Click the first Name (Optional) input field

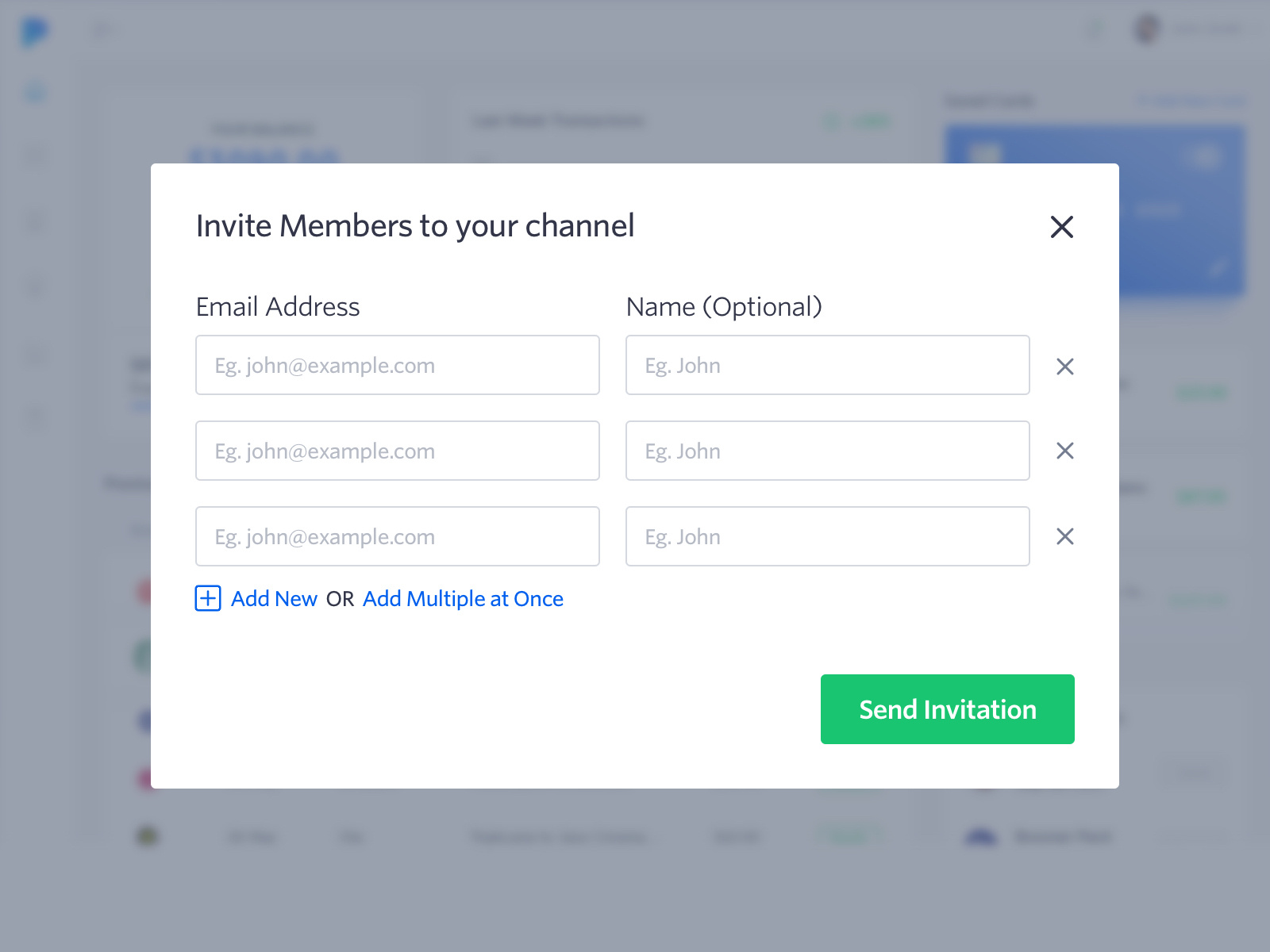point(827,365)
